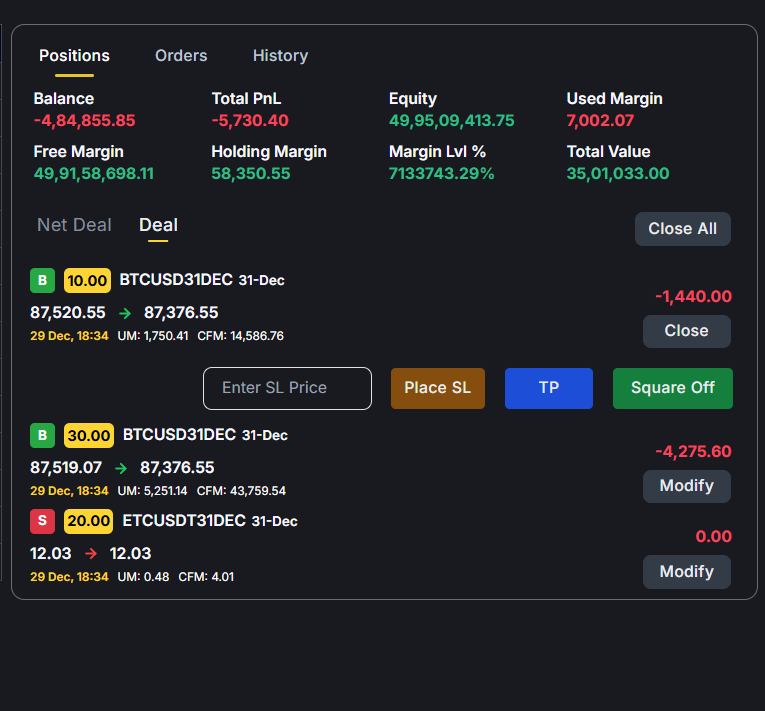This screenshot has width=765, height=711.
Task: Click the red S badge on ETCUSDT31DEC
Action: click(42, 521)
